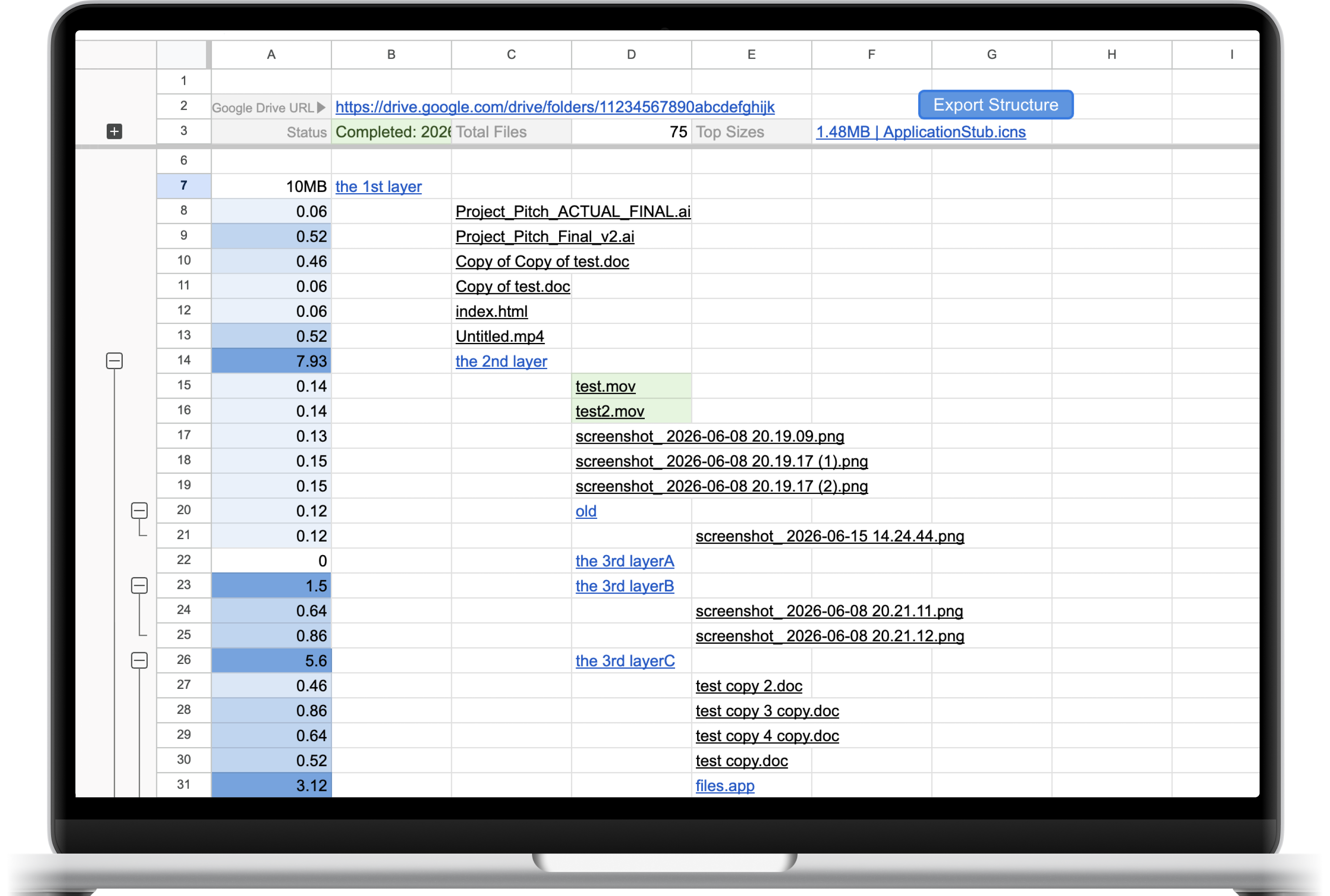Image resolution: width=1330 pixels, height=896 pixels.
Task: Collapse the row 14 group
Action: [114, 361]
